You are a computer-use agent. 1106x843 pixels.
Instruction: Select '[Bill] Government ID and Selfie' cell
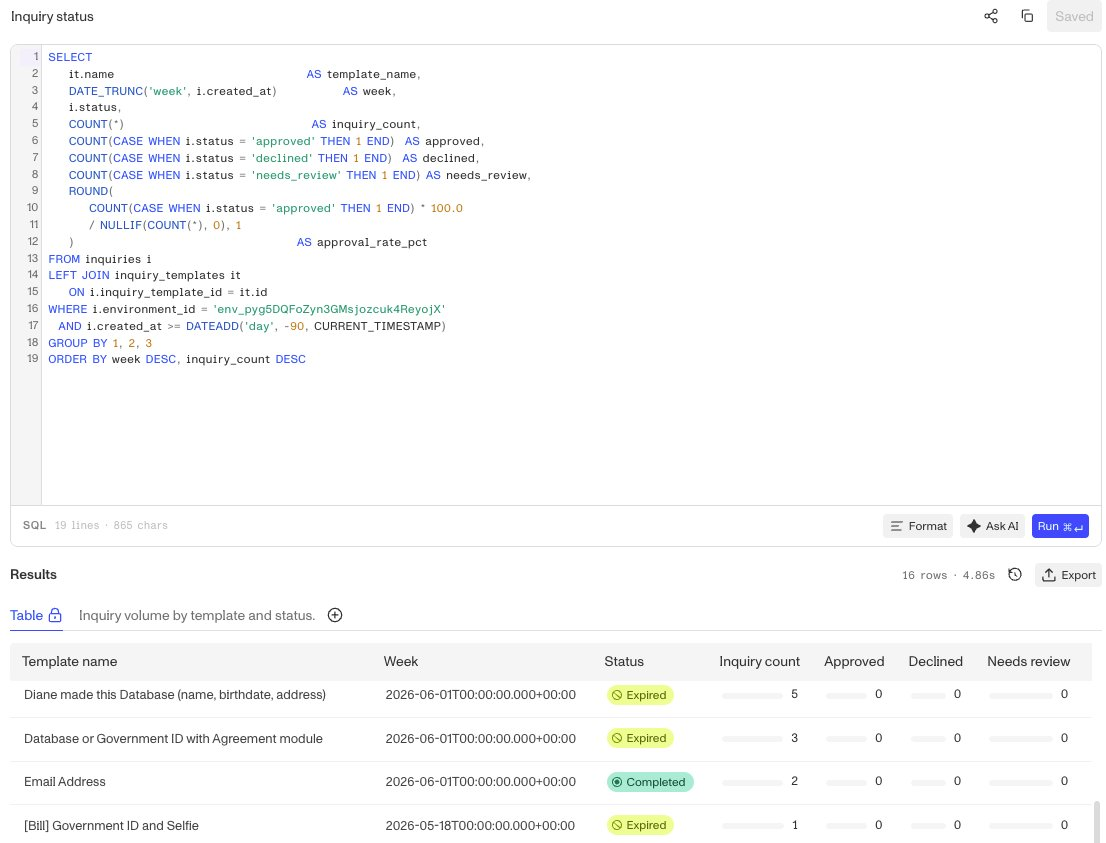111,825
